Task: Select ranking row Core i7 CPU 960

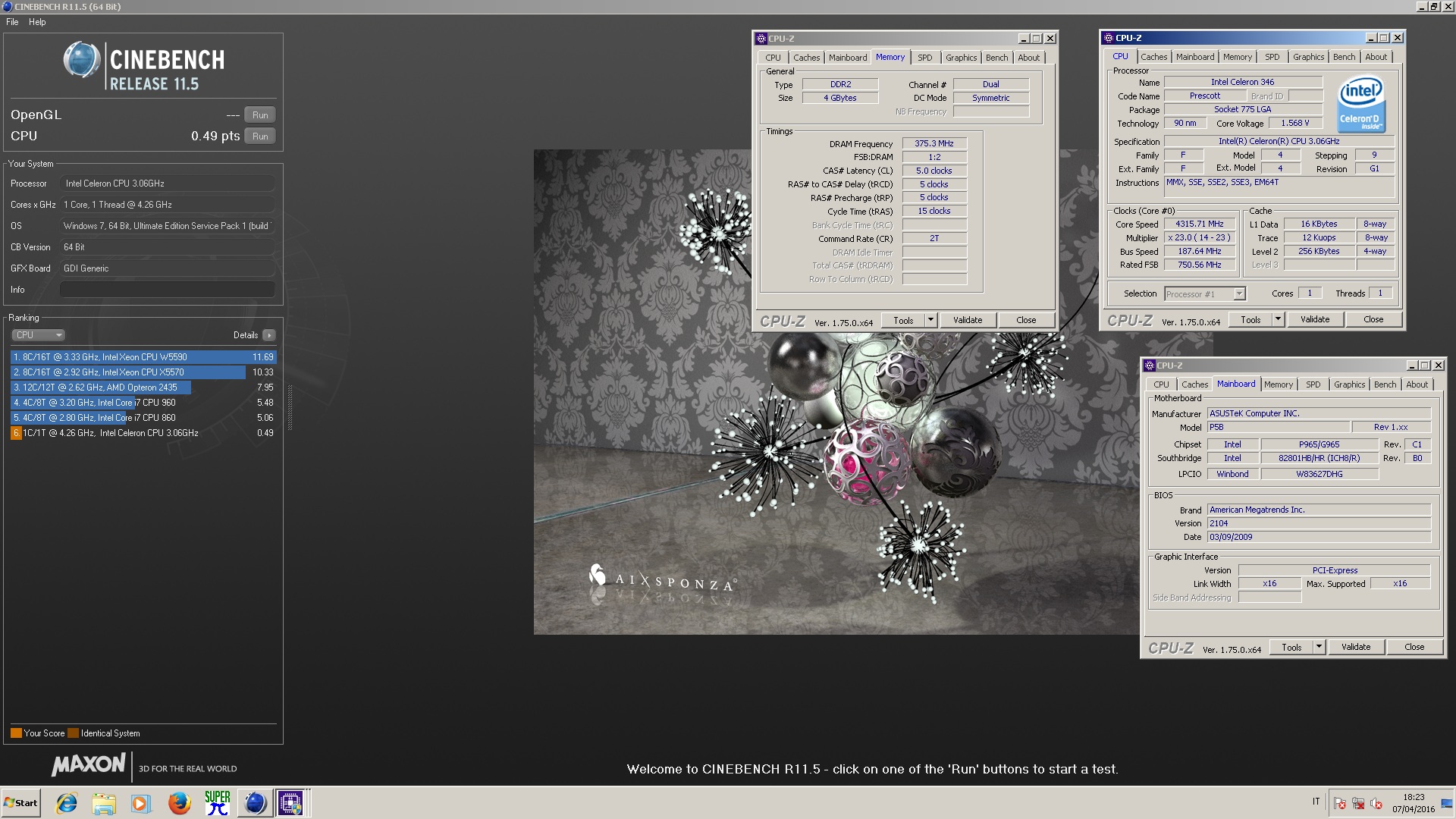Action: click(x=143, y=403)
